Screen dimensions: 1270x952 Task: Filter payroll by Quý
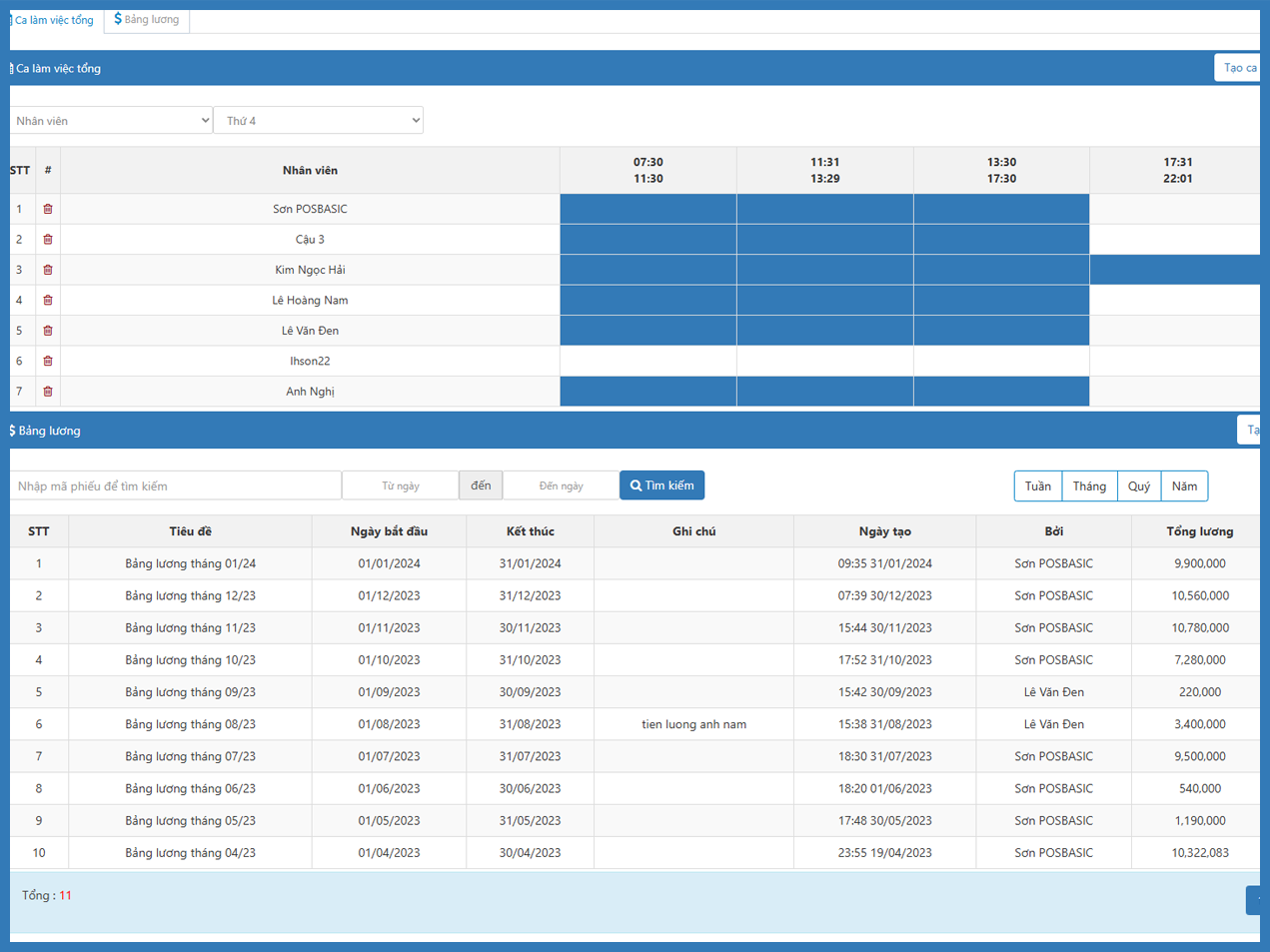click(1139, 486)
